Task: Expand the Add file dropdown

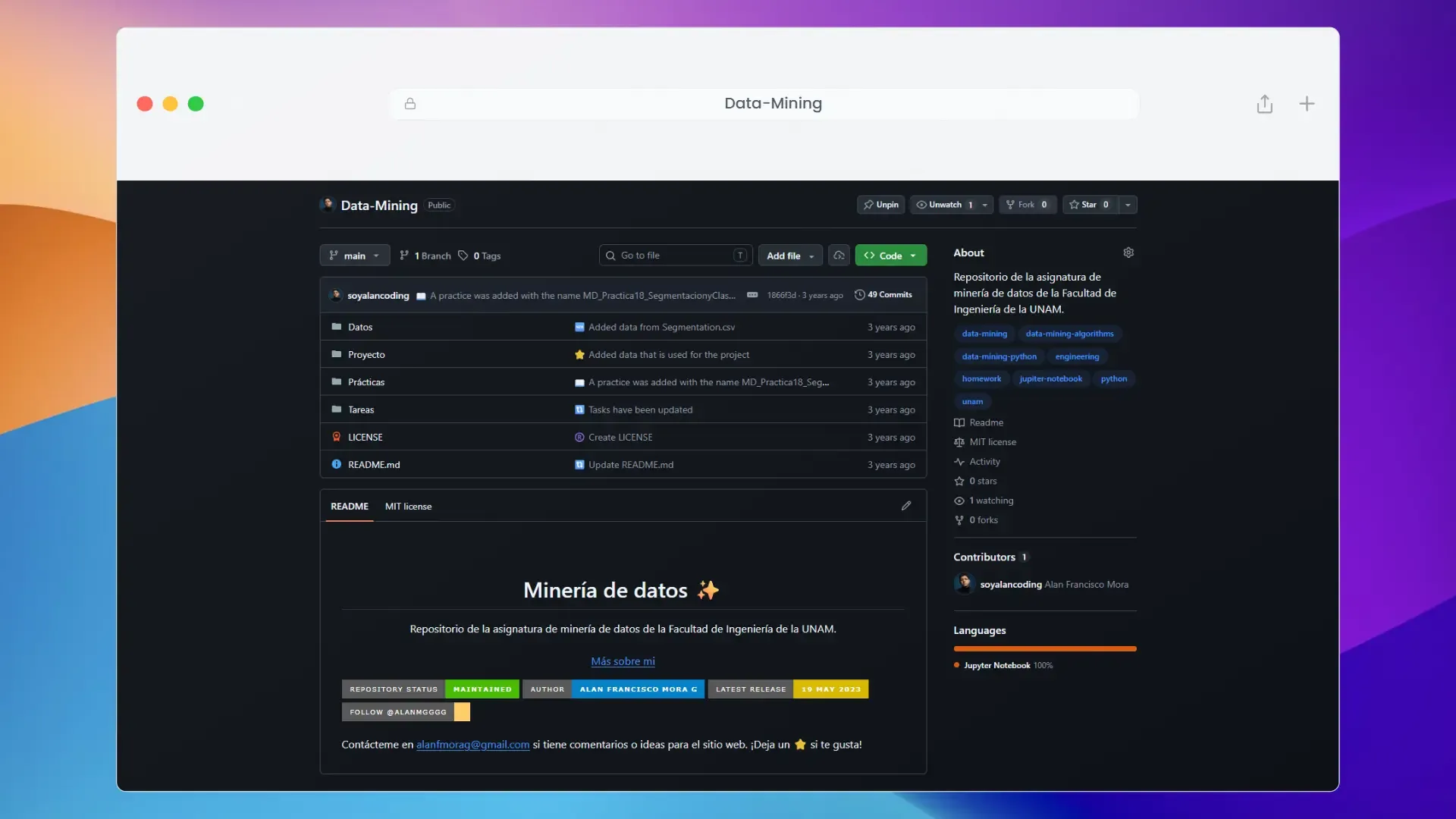Action: [x=790, y=256]
